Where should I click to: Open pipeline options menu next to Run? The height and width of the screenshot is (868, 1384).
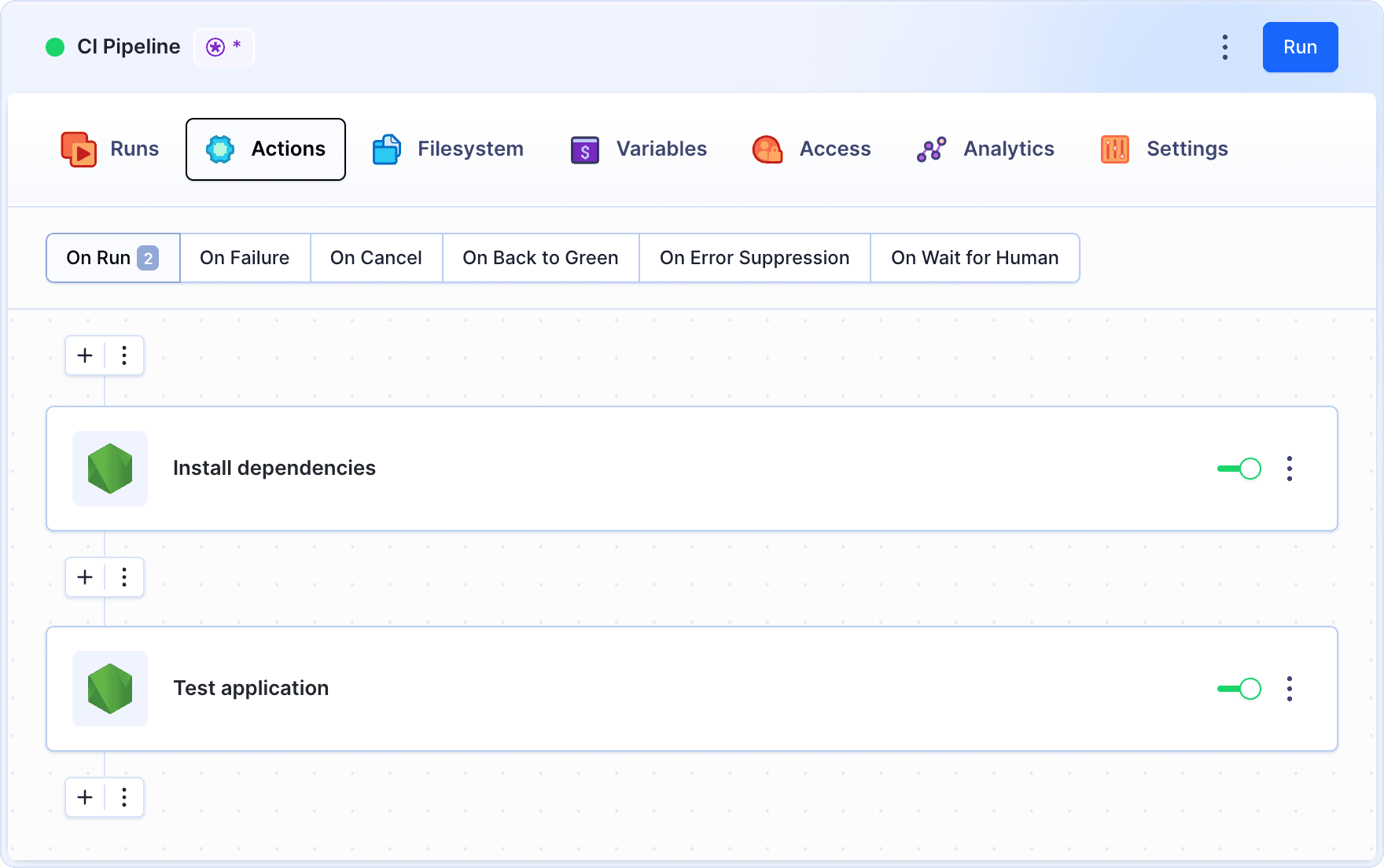click(1224, 47)
